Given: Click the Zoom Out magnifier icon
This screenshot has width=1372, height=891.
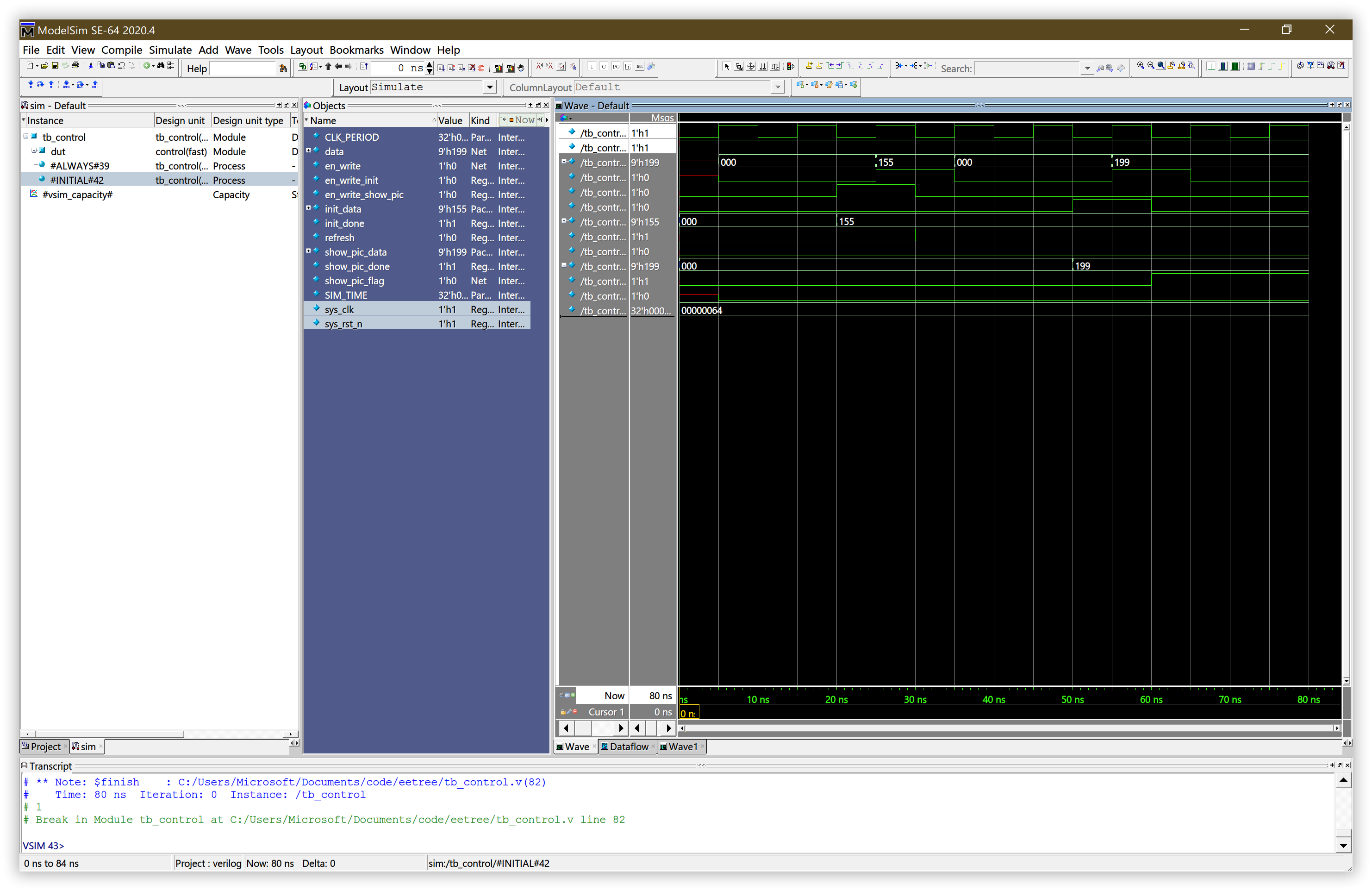Looking at the screenshot, I should (1151, 66).
